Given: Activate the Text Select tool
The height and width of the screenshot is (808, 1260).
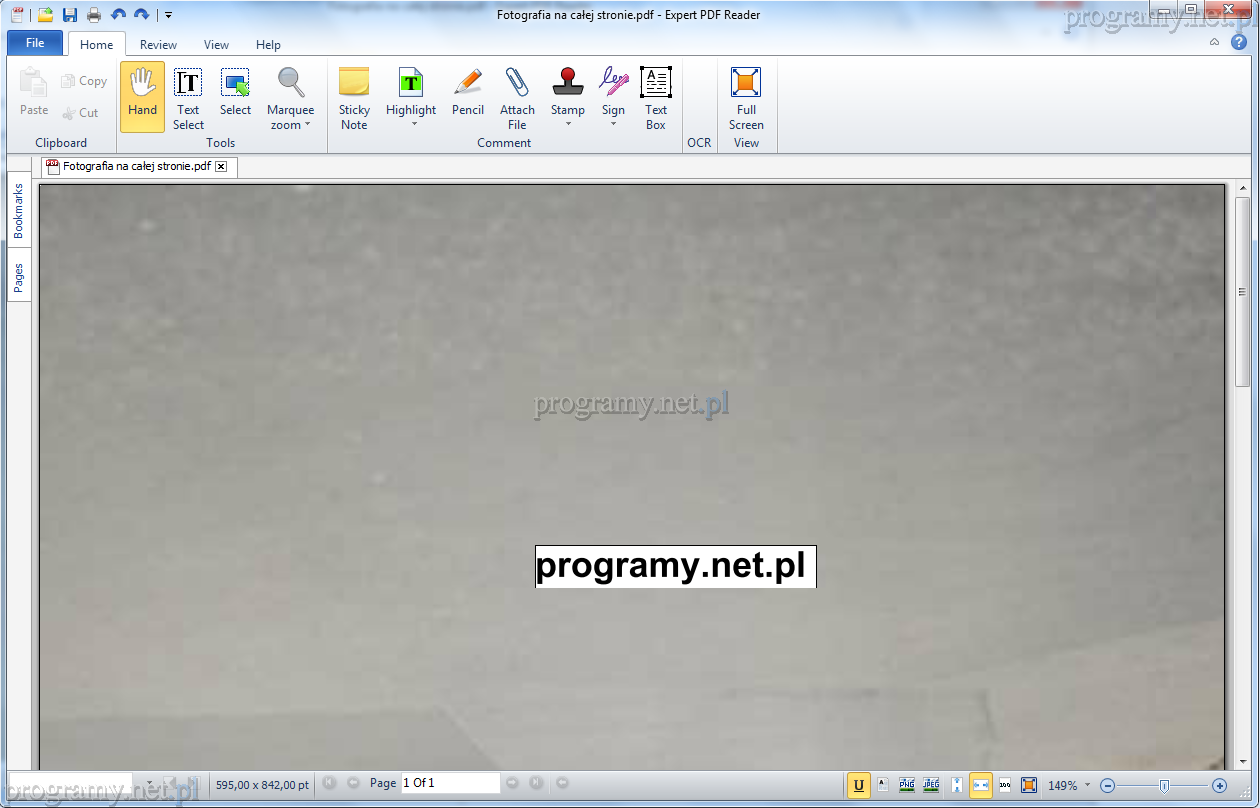Looking at the screenshot, I should tap(188, 96).
